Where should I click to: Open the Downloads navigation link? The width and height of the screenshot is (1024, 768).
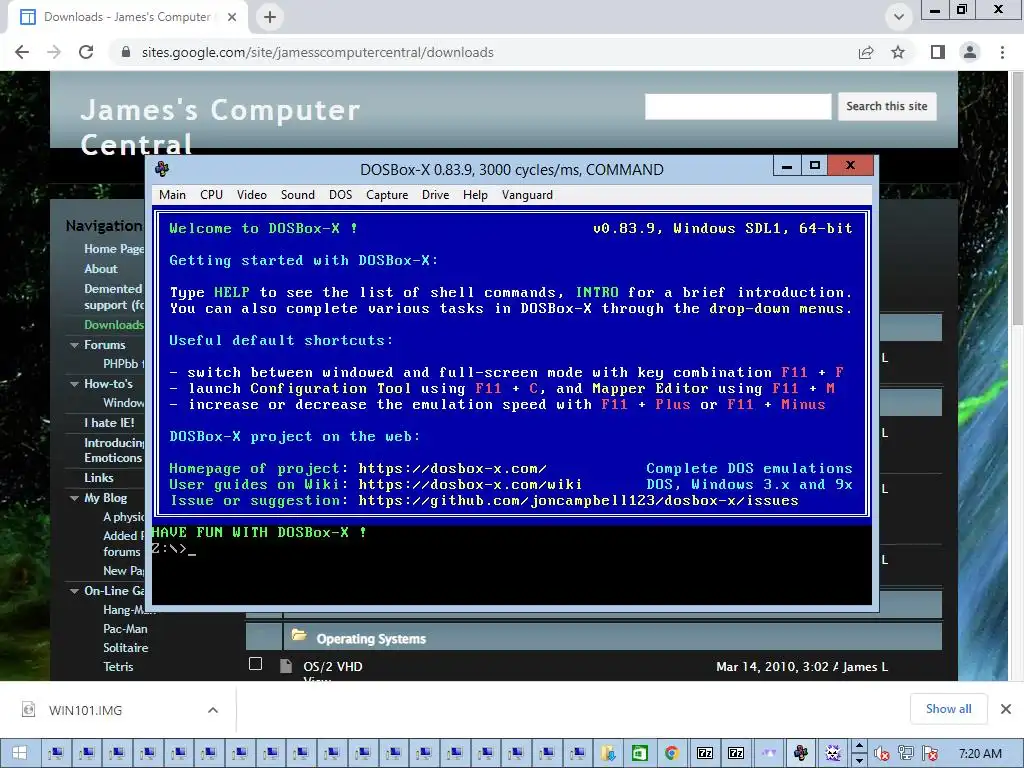114,325
